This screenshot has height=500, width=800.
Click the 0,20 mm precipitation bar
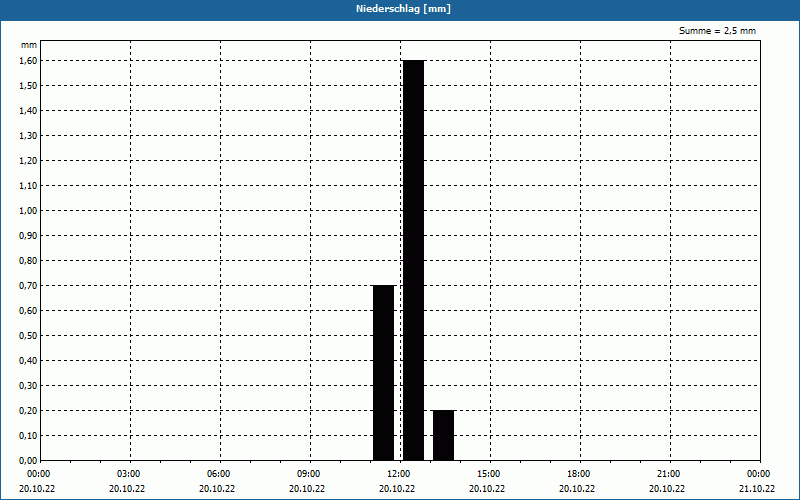click(443, 435)
